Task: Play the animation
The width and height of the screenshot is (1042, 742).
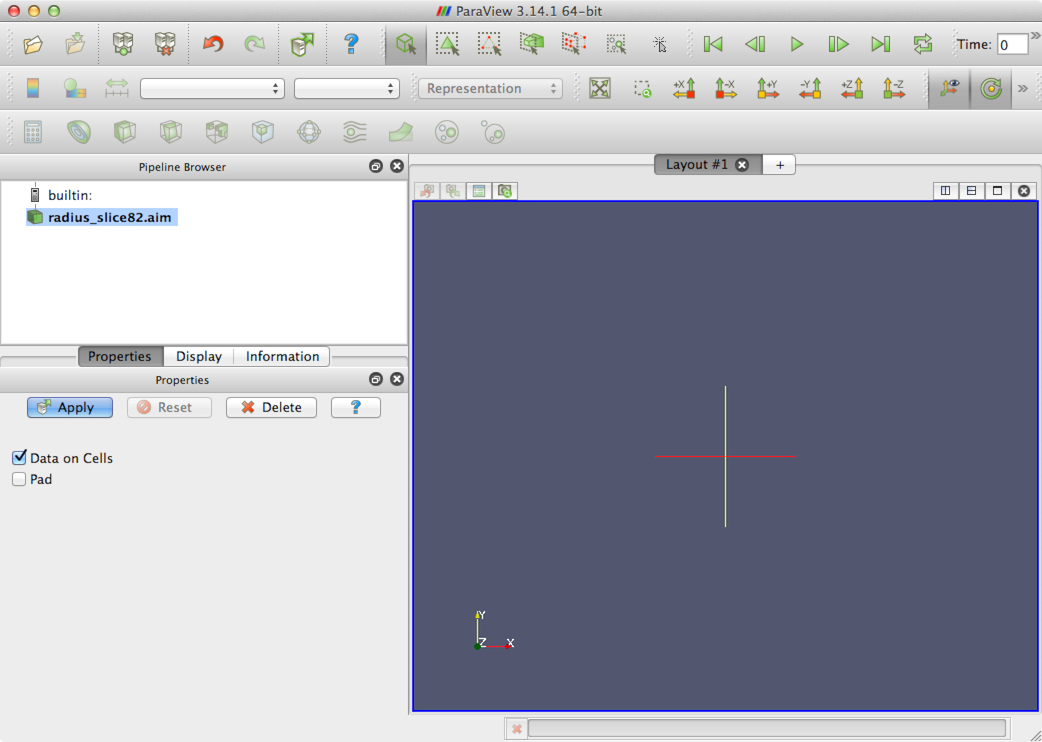Action: [797, 45]
